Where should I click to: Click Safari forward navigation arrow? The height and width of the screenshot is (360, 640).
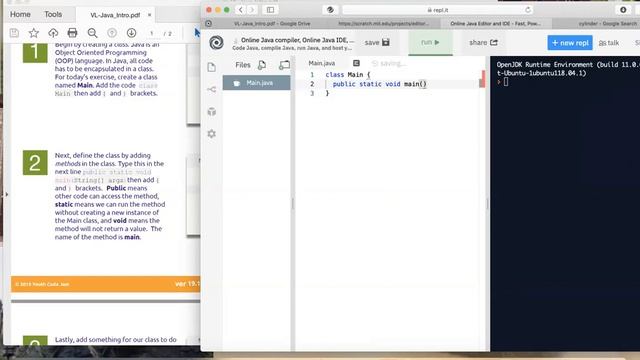tap(252, 9)
